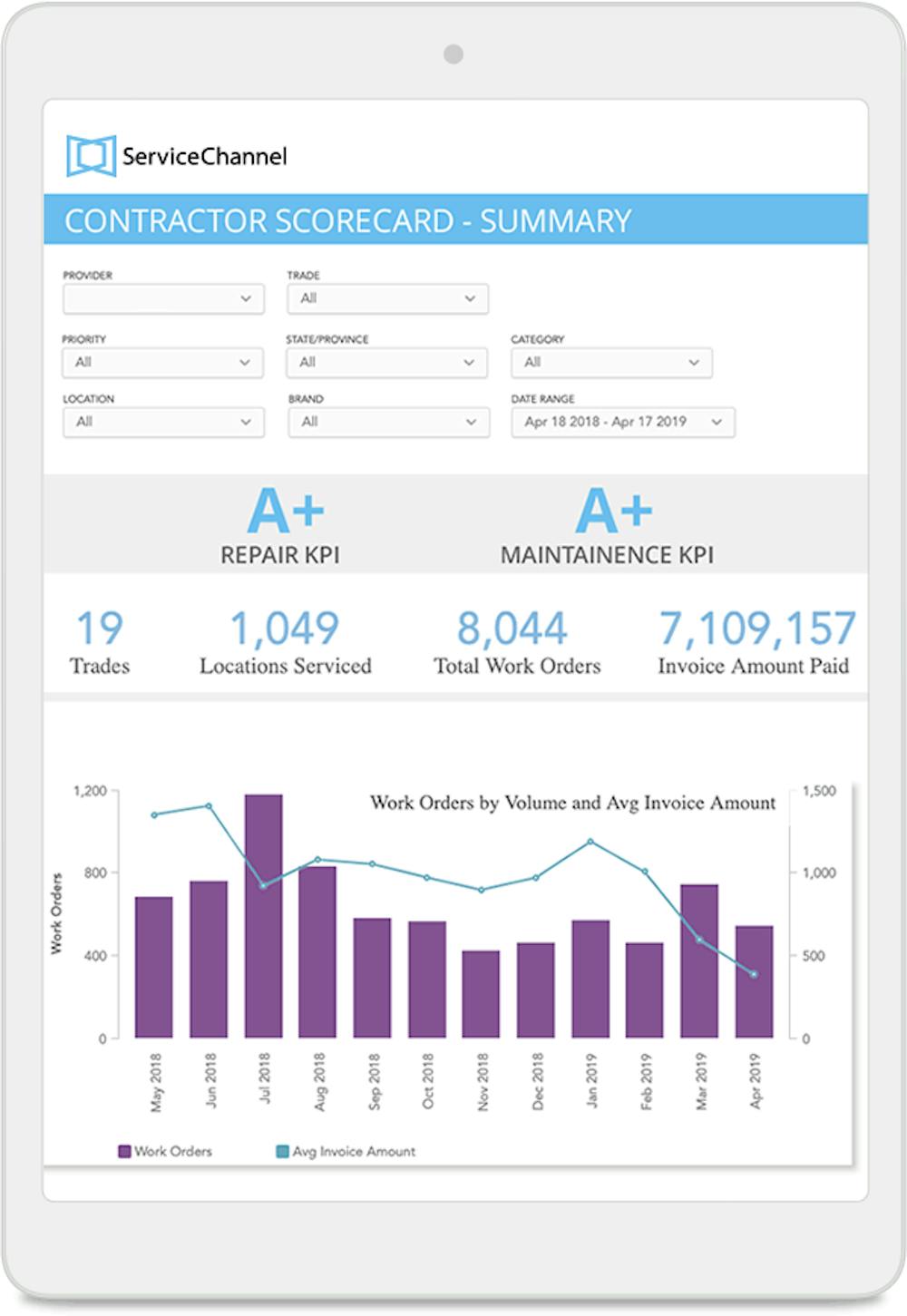The height and width of the screenshot is (1316, 907).
Task: Expand the Trade dropdown
Action: point(388,298)
